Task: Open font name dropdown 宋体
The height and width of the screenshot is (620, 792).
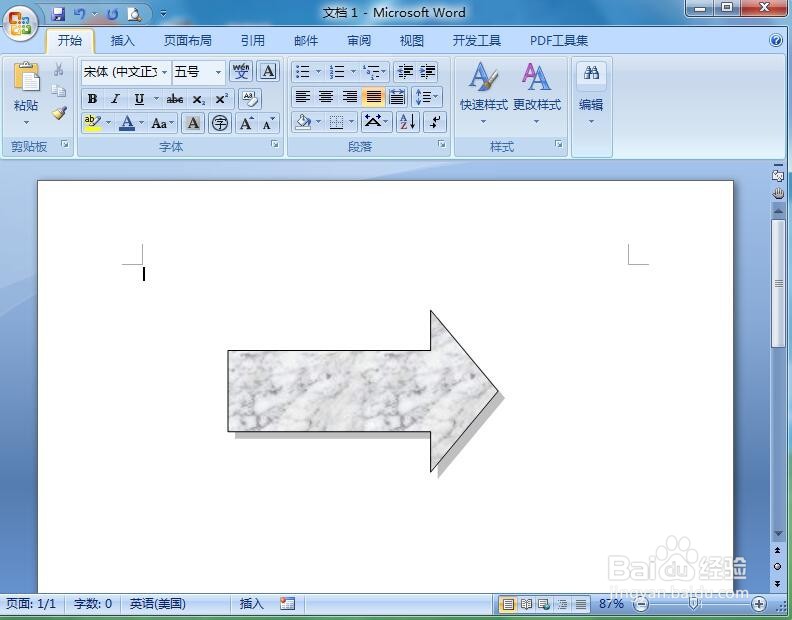Action: pos(164,72)
